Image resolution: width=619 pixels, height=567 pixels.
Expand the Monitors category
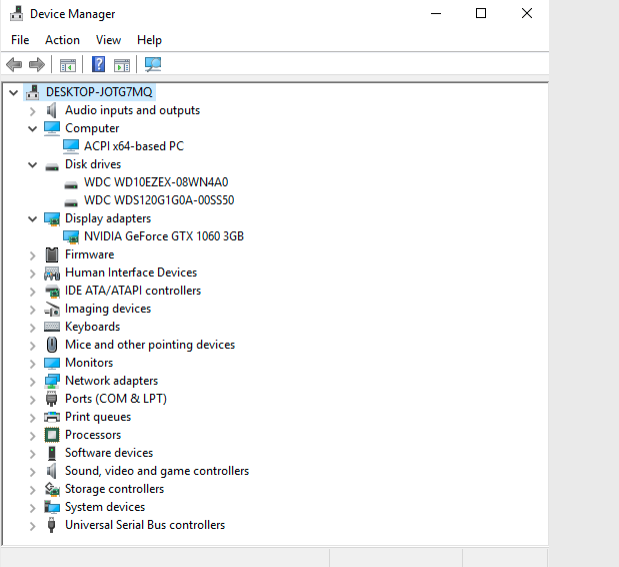(33, 364)
